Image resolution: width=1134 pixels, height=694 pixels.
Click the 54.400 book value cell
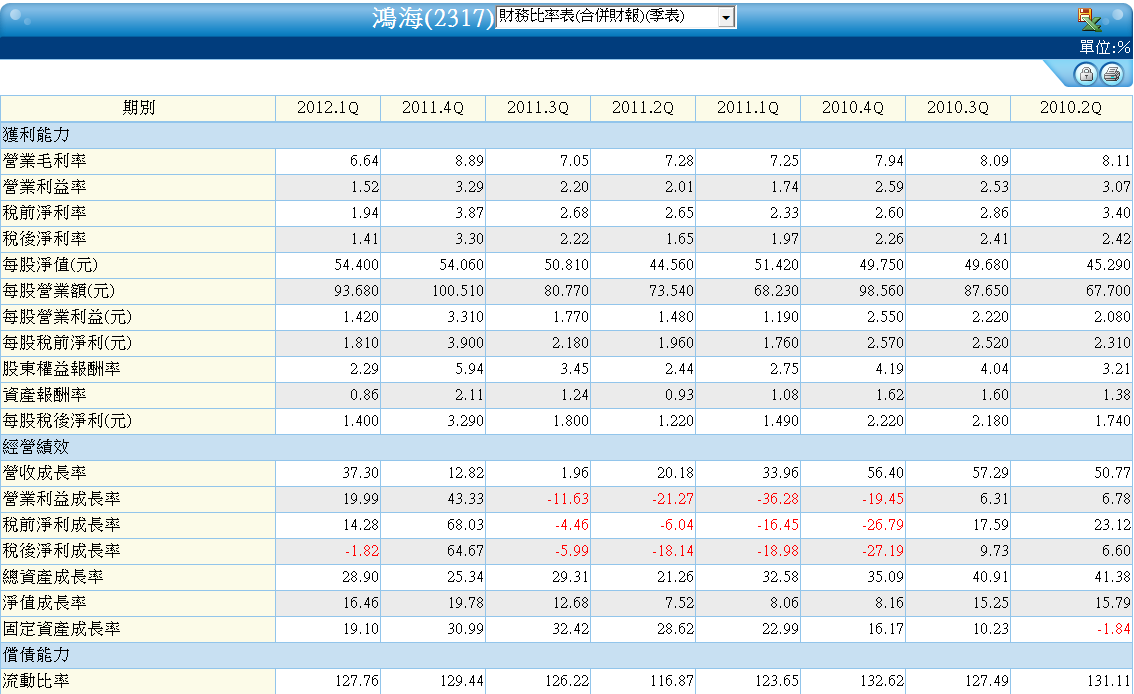(357, 265)
